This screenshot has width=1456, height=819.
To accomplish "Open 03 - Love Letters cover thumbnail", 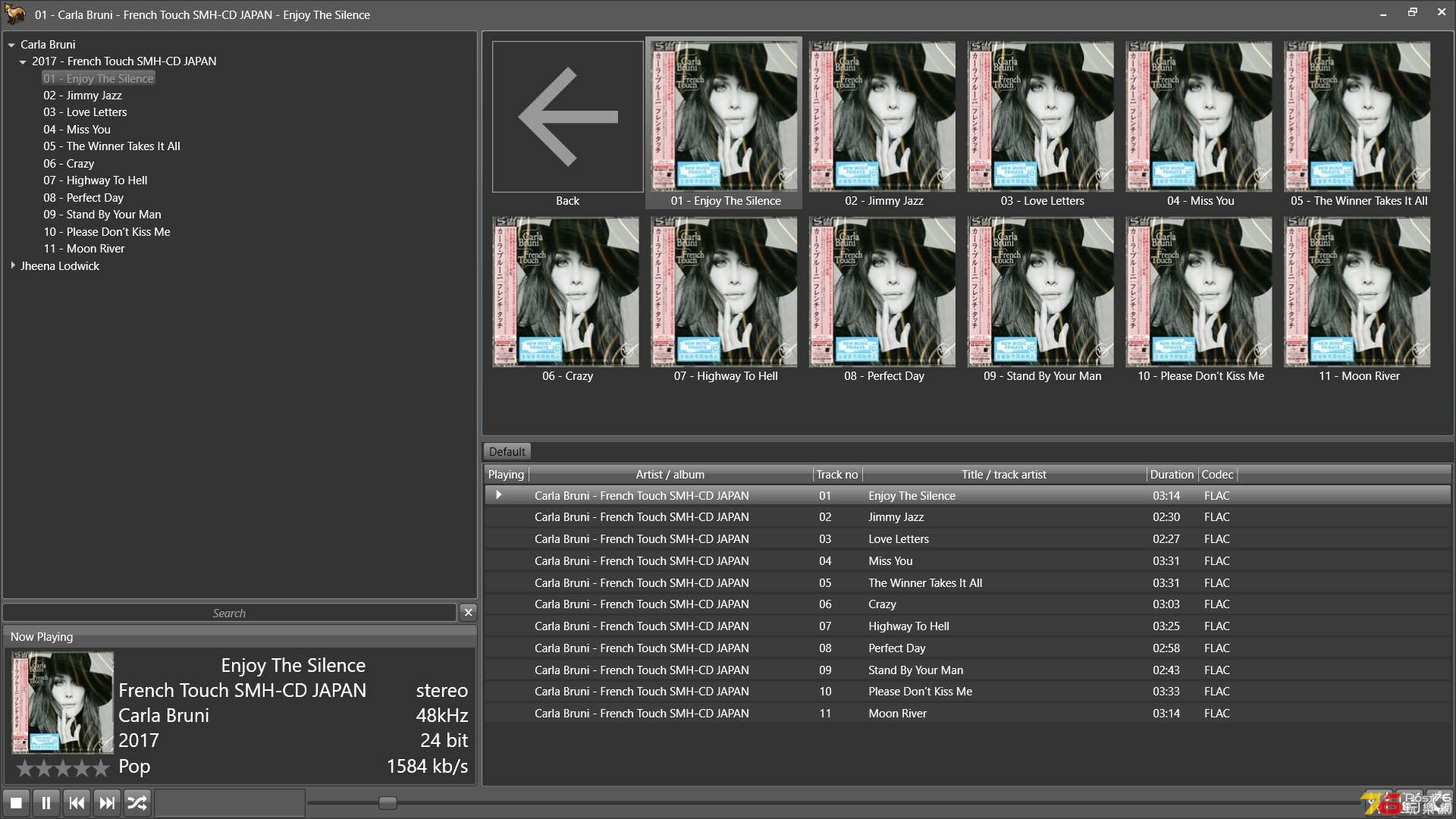I will (1041, 117).
